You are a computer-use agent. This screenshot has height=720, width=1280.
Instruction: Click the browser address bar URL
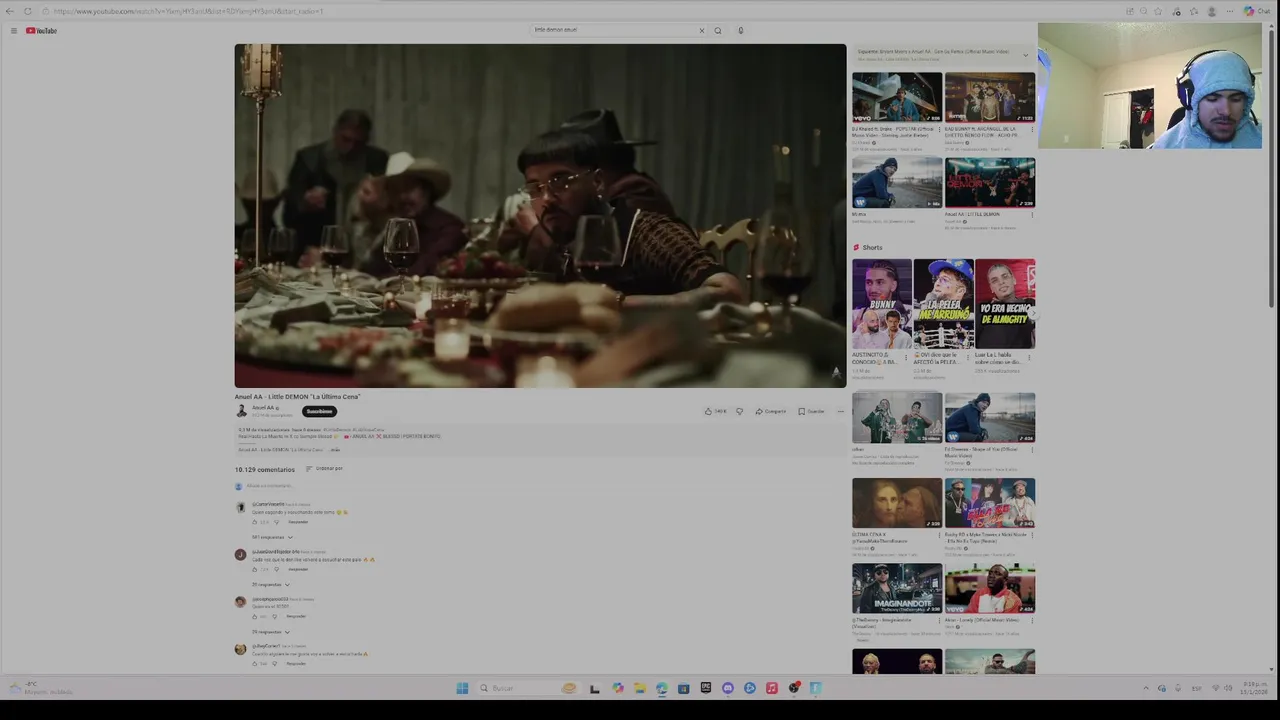point(188,11)
